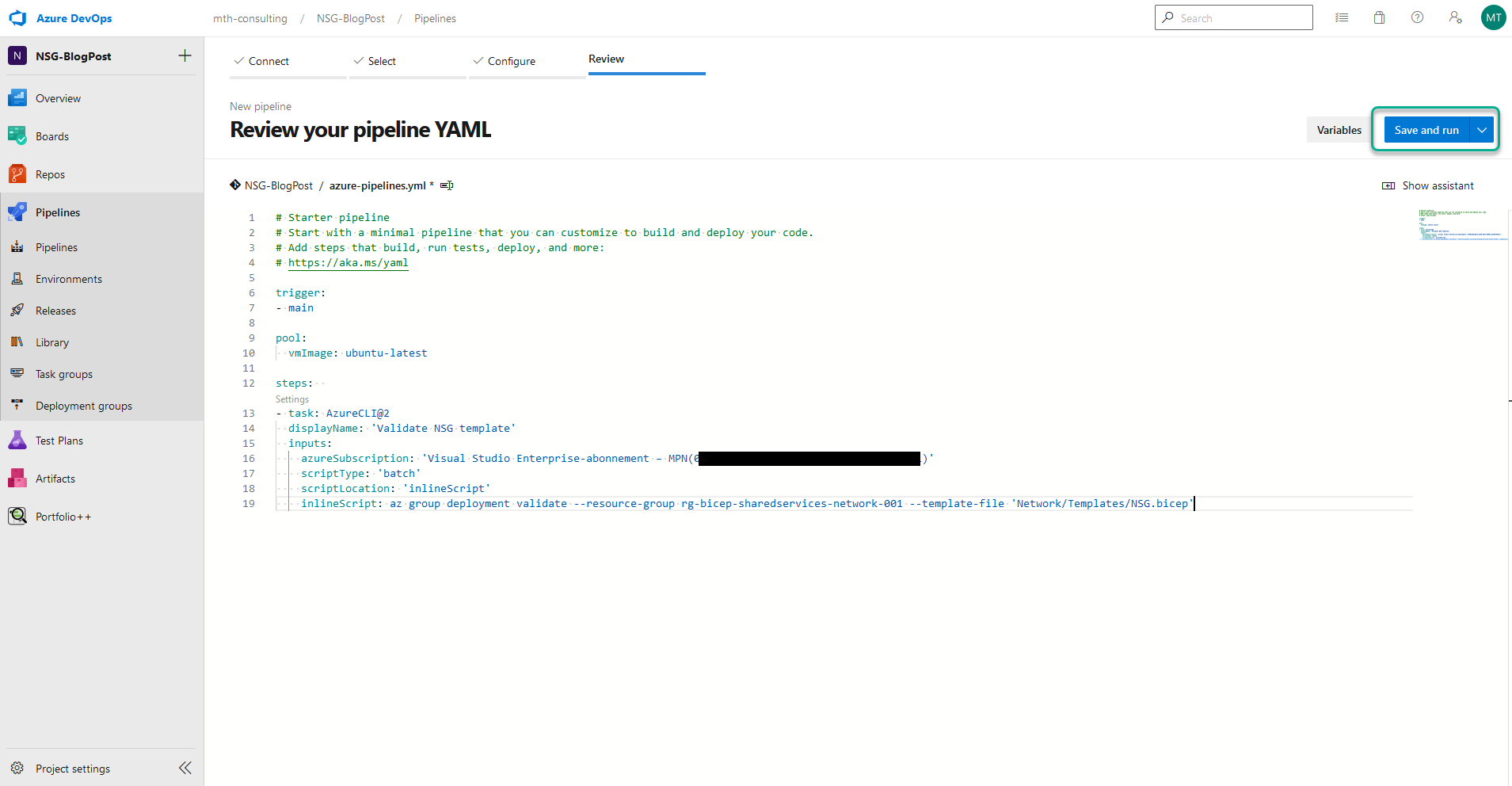Open the User settings icon

[1456, 17]
